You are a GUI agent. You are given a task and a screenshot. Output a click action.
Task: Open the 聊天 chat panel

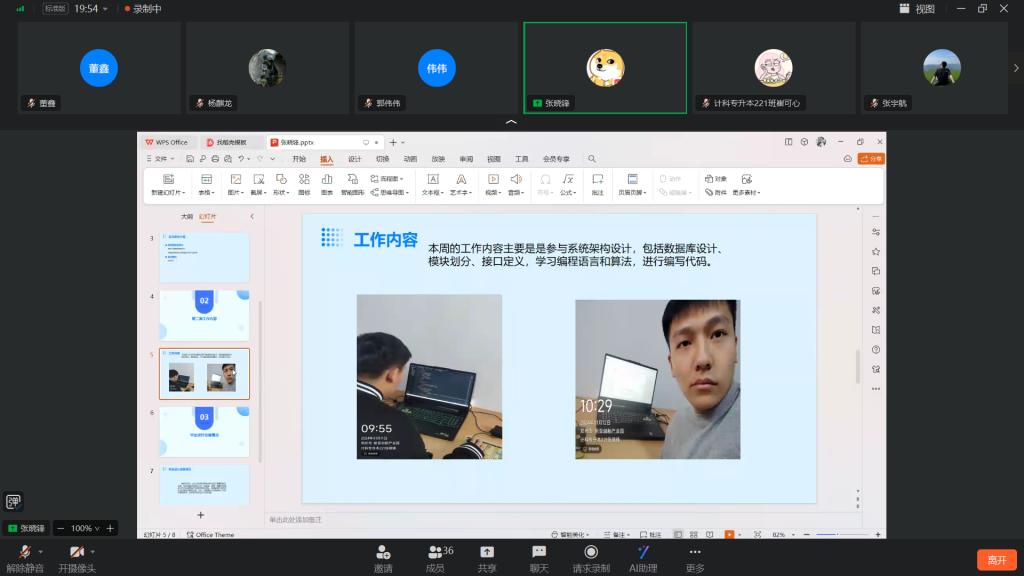click(539, 552)
